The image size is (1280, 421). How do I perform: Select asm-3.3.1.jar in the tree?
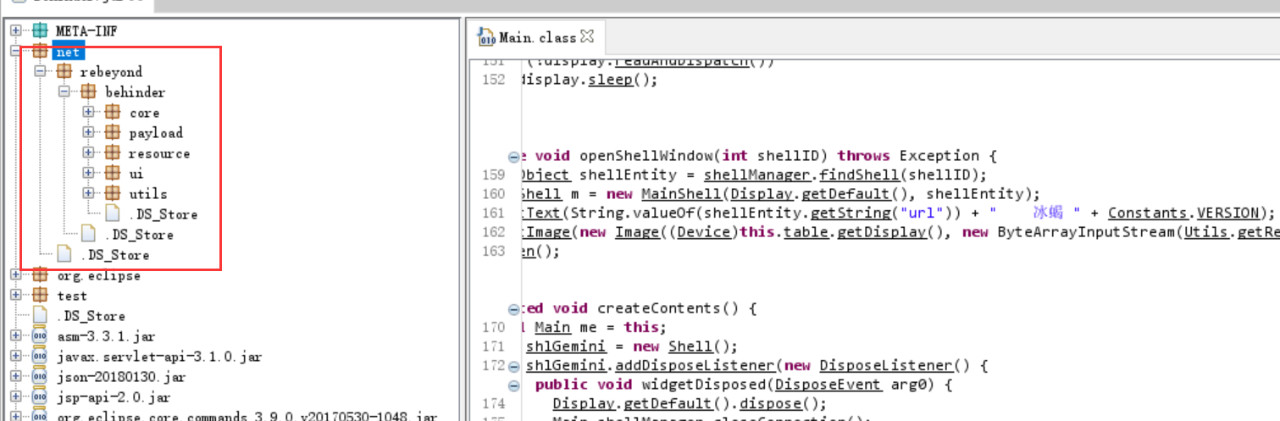tap(104, 336)
